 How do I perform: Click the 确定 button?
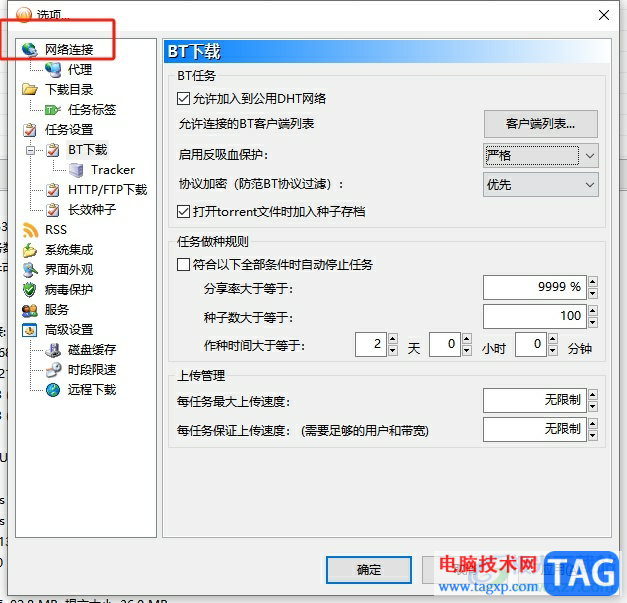(369, 569)
